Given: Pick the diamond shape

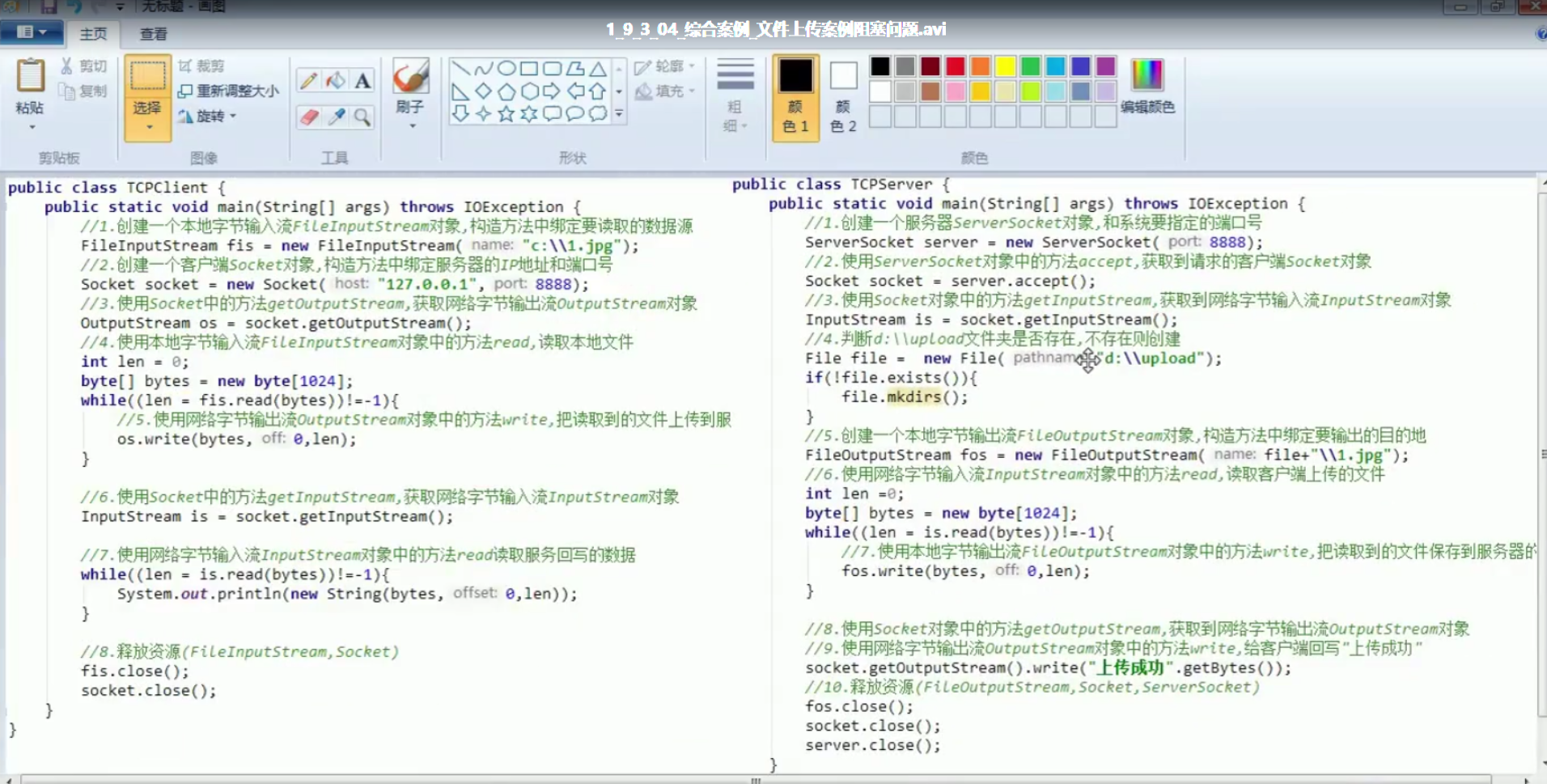Looking at the screenshot, I should pos(483,91).
